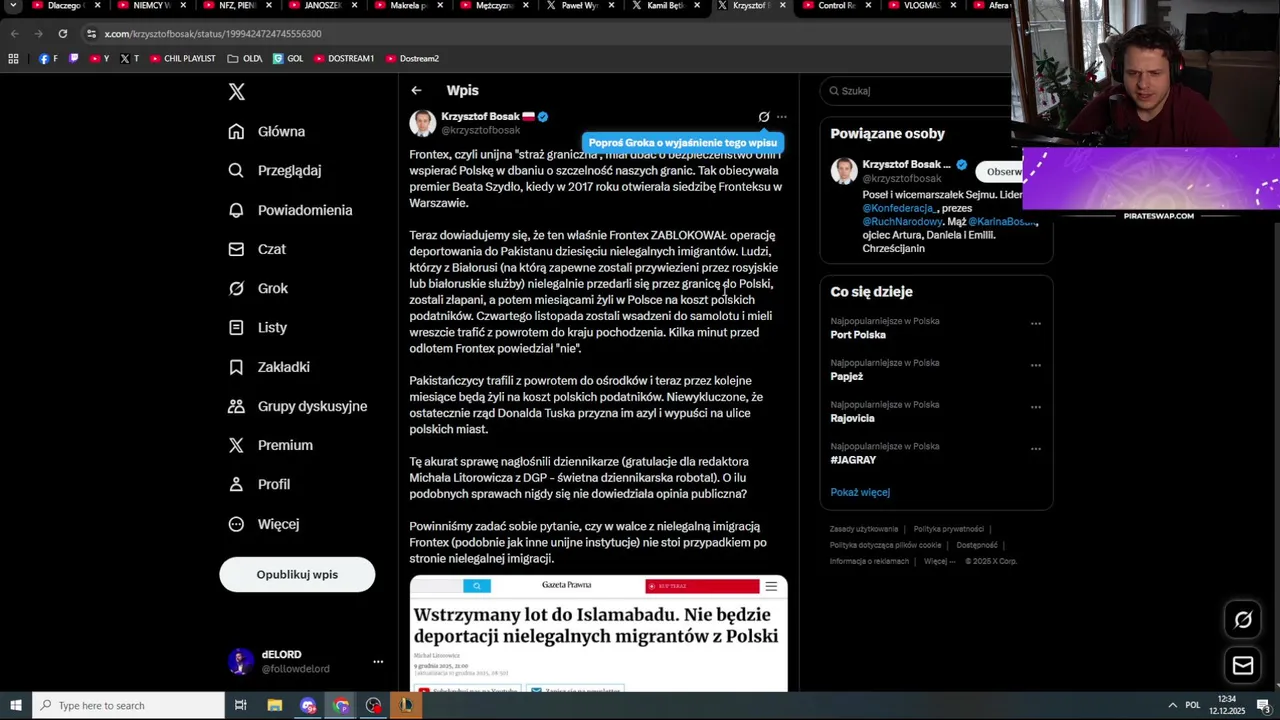Switch to VLOGMAS tab
Image resolution: width=1280 pixels, height=720 pixels.
923,6
